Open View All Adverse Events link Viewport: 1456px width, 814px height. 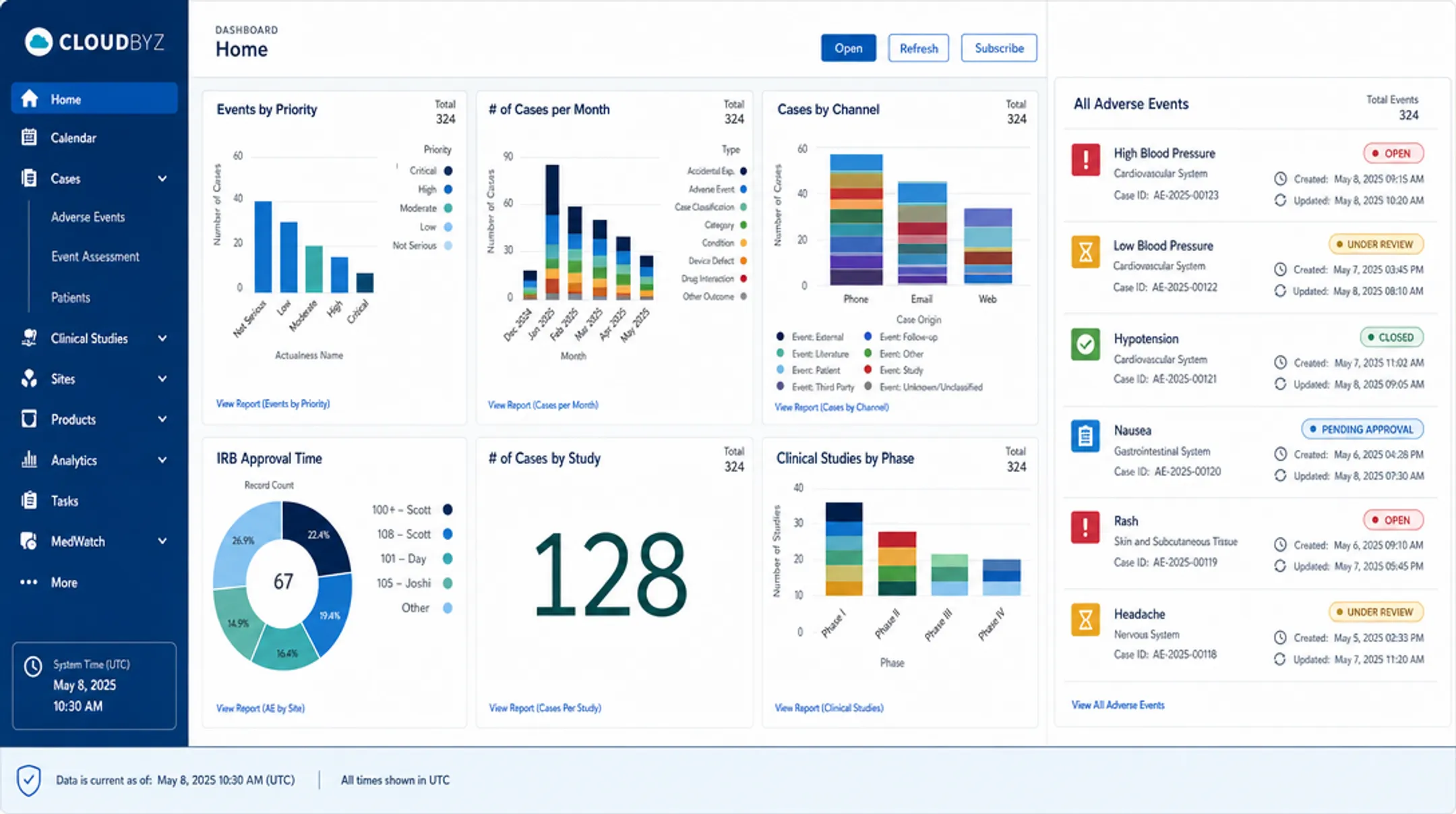(1118, 705)
